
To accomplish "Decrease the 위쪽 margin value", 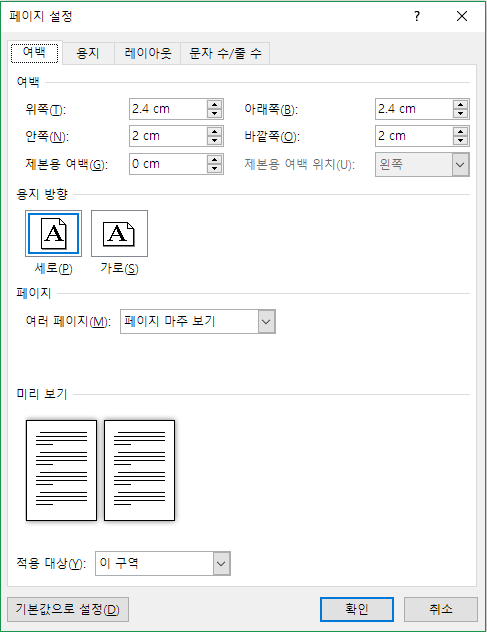I will tap(214, 113).
